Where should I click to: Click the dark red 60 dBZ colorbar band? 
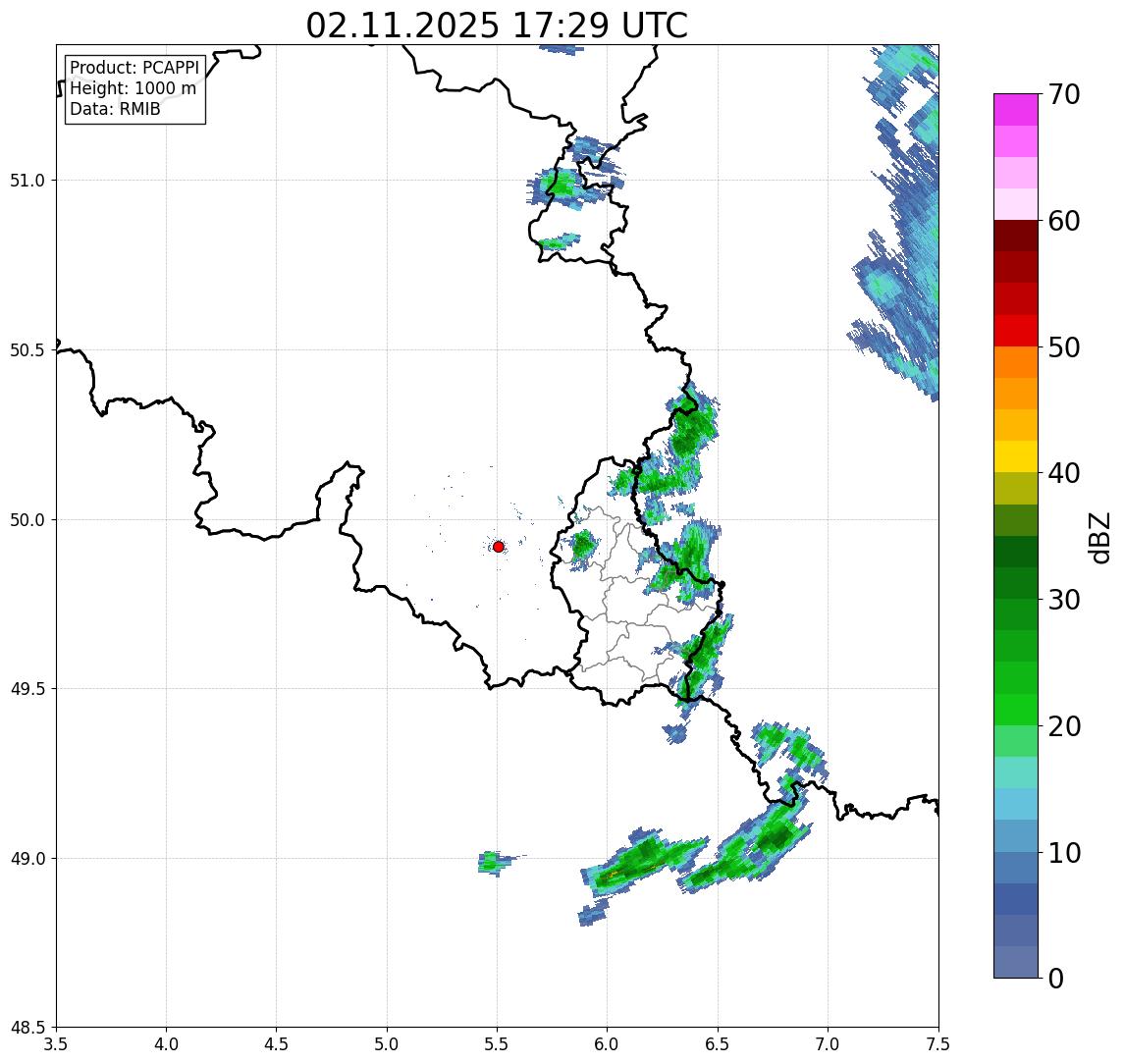tap(1016, 236)
